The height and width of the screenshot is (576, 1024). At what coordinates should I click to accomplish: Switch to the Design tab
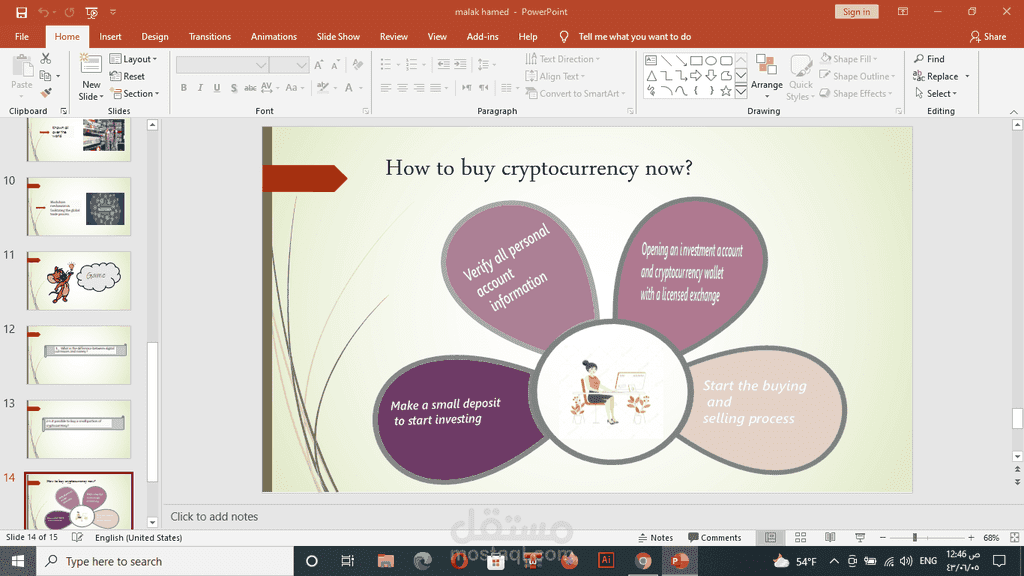tap(155, 37)
